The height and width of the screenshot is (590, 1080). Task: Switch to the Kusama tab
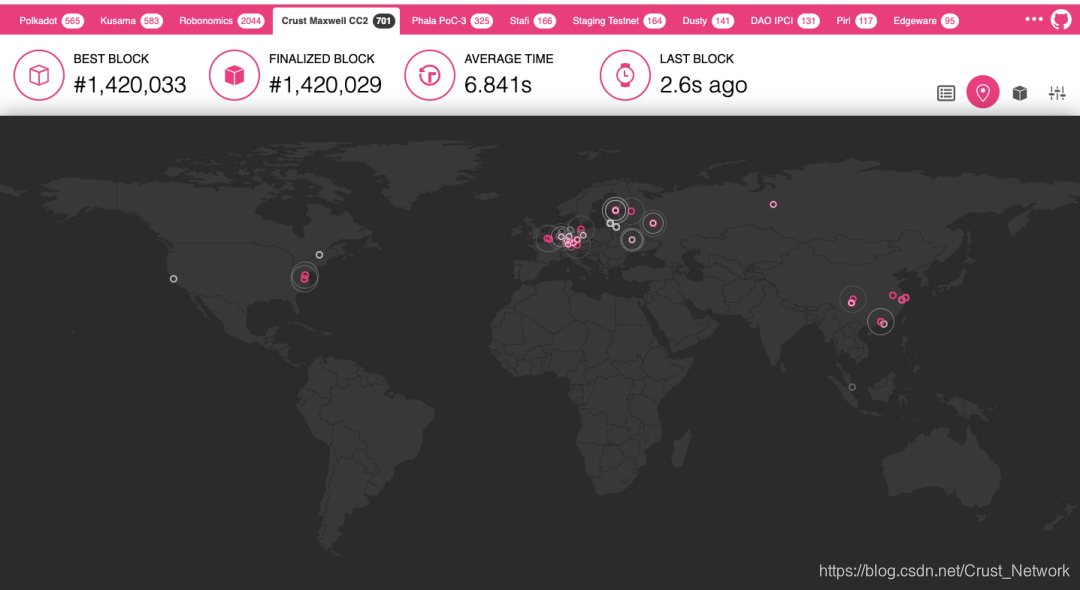tap(130, 21)
